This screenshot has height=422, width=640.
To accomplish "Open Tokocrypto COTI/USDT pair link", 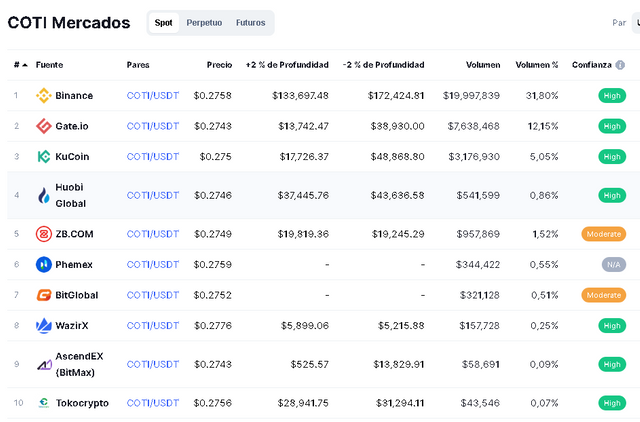I will click(153, 403).
